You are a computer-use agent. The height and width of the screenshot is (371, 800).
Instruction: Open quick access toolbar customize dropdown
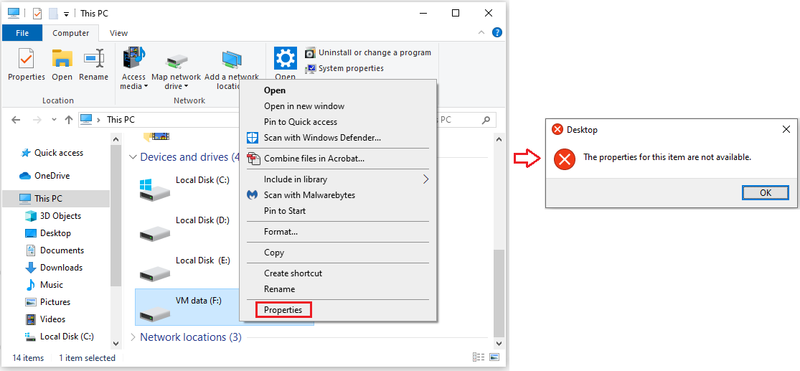click(66, 14)
